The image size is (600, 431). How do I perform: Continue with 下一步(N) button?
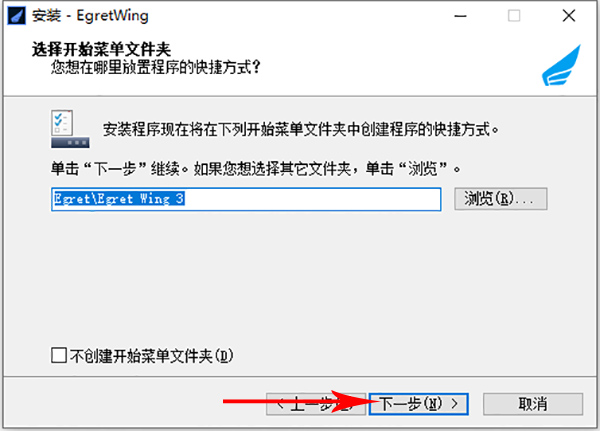[419, 404]
